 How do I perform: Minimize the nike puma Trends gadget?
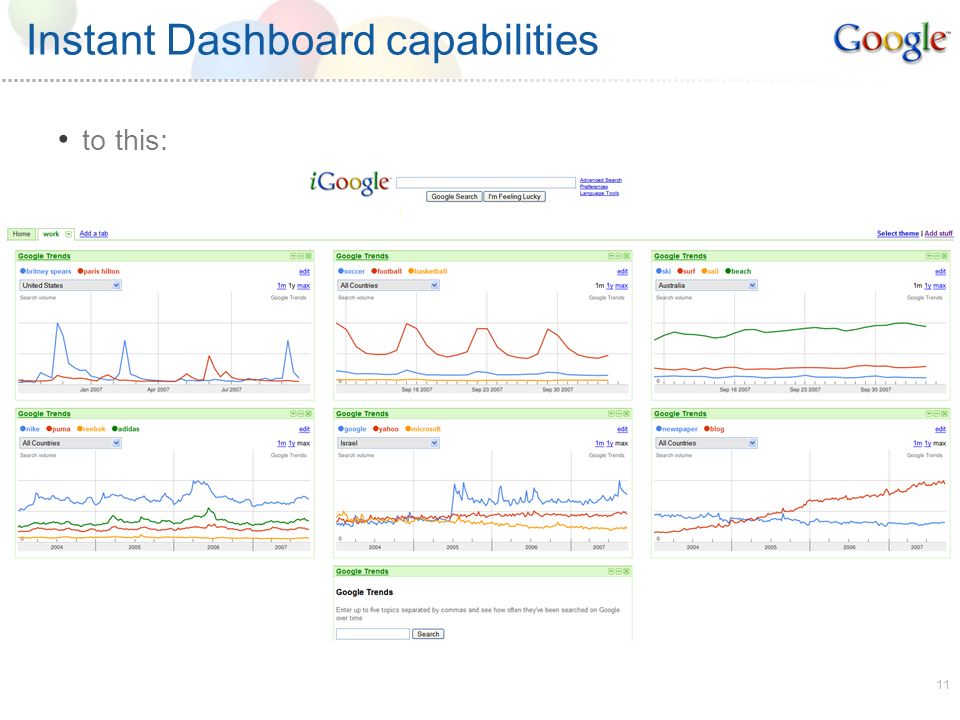point(301,414)
